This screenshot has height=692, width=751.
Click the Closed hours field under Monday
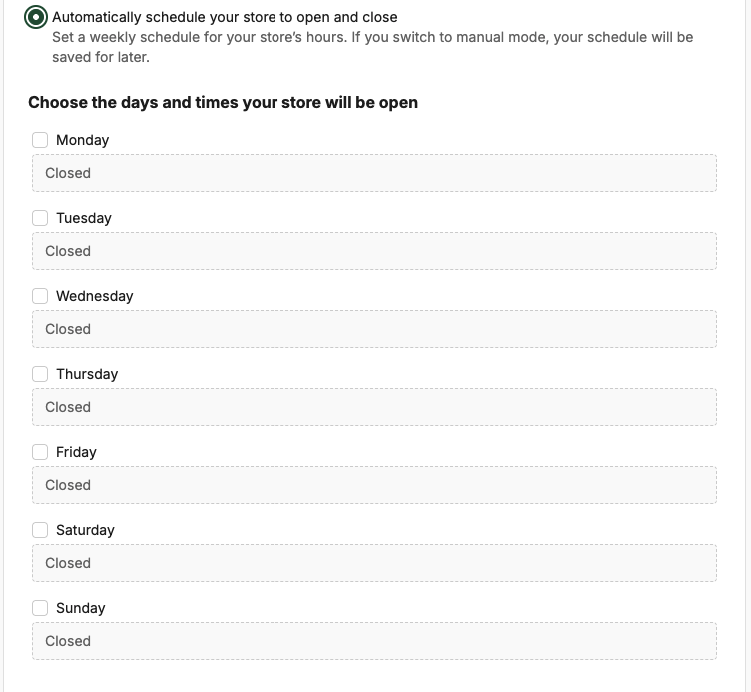coord(374,173)
